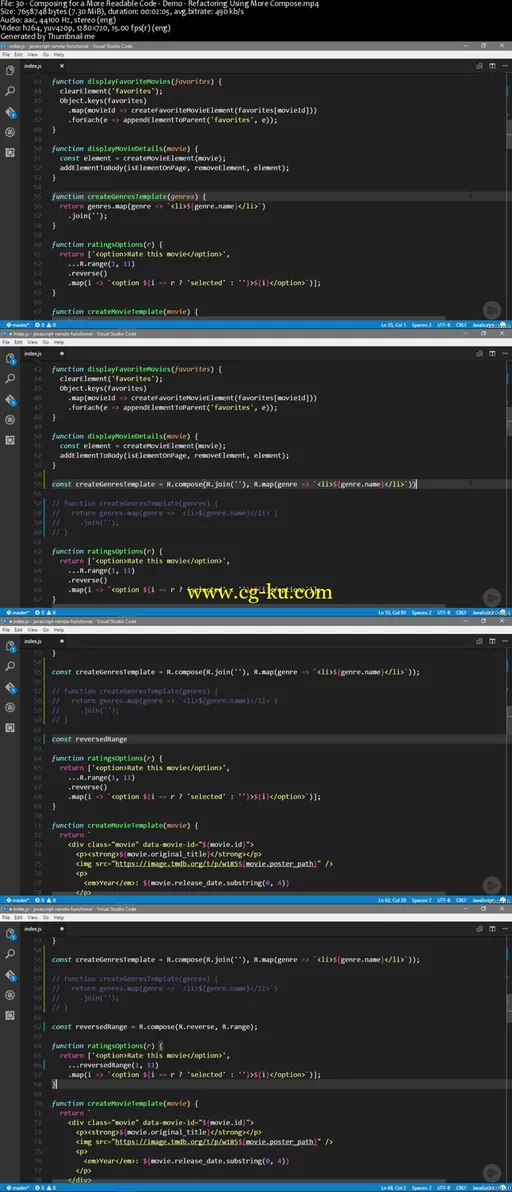The height and width of the screenshot is (1192, 512).
Task: Open Debug icon in first frame's activity bar
Action: (x=10, y=132)
